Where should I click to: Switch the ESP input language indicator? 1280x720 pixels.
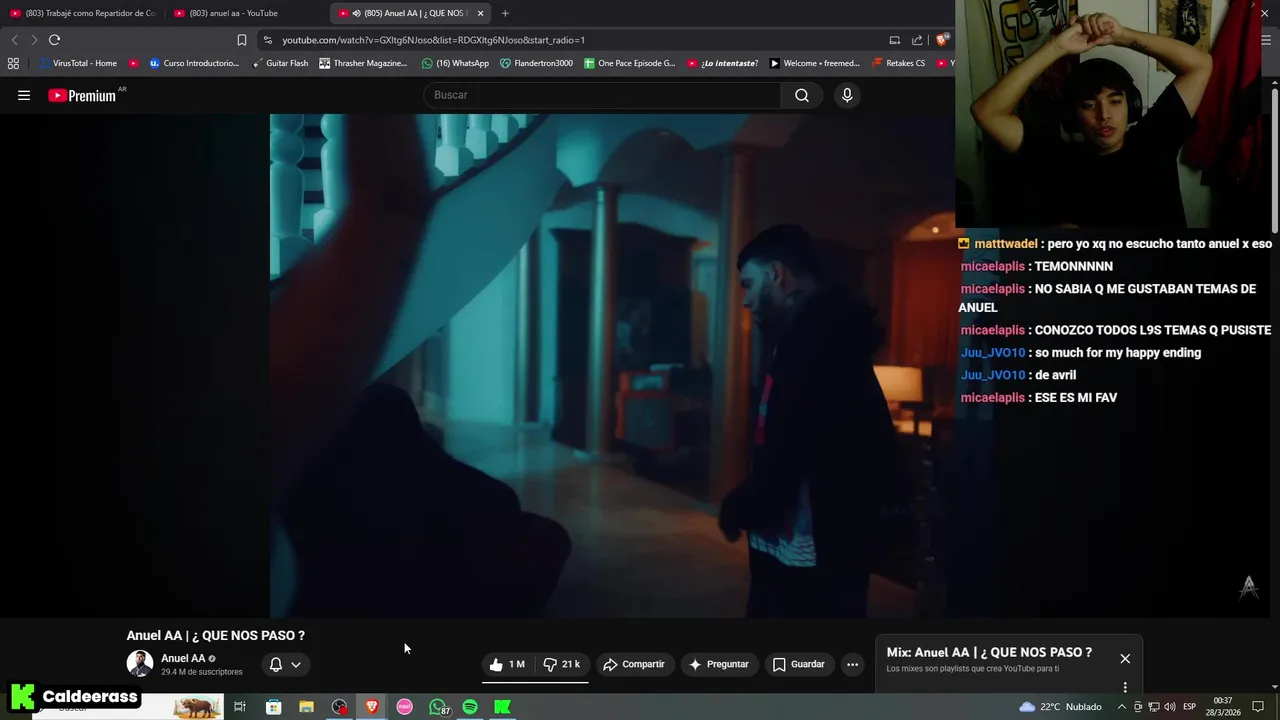pyautogui.click(x=1190, y=707)
